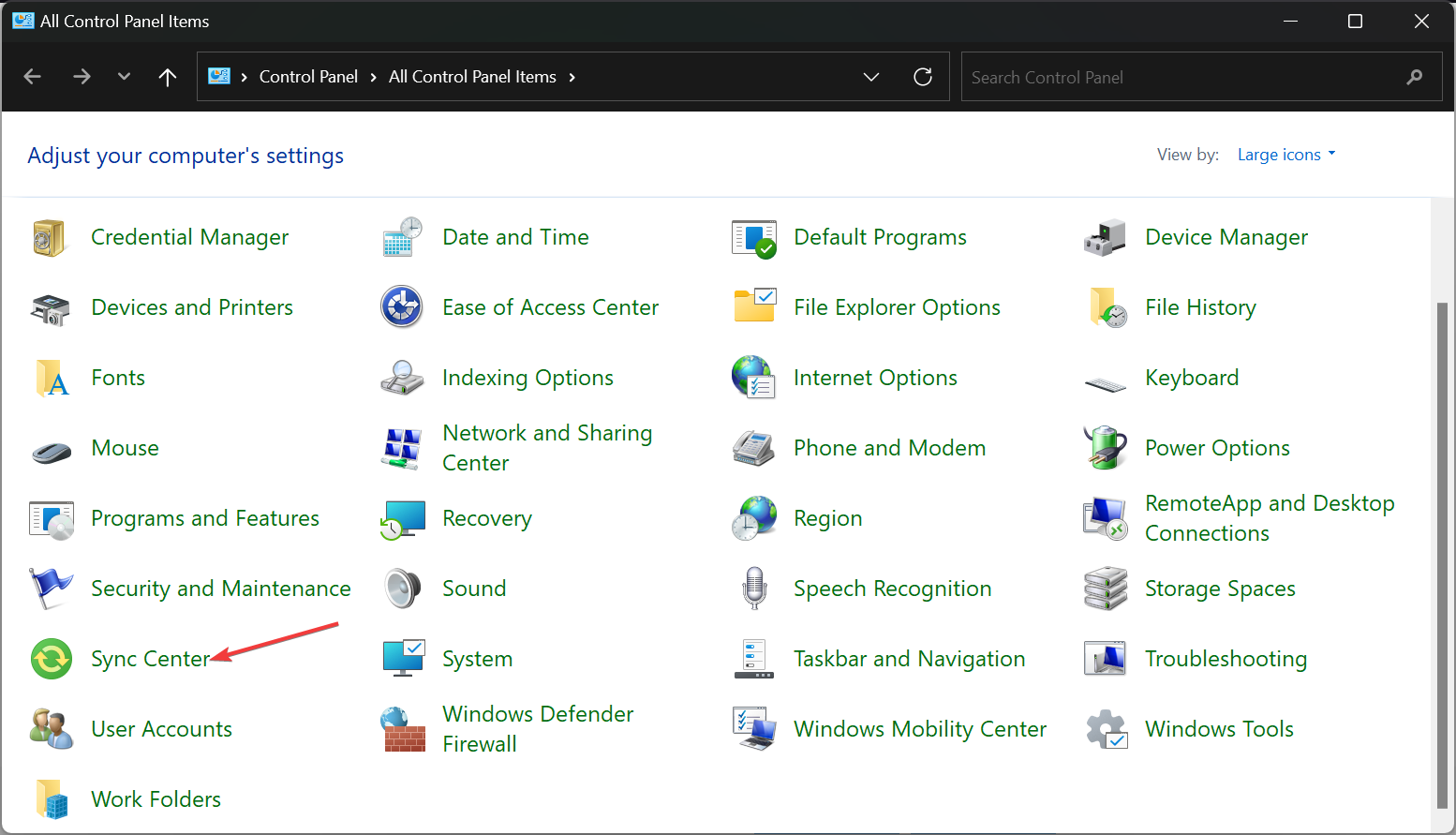Open RemoteApp and Desktop Connections icon
This screenshot has width=1456, height=835.
pos(1106,518)
